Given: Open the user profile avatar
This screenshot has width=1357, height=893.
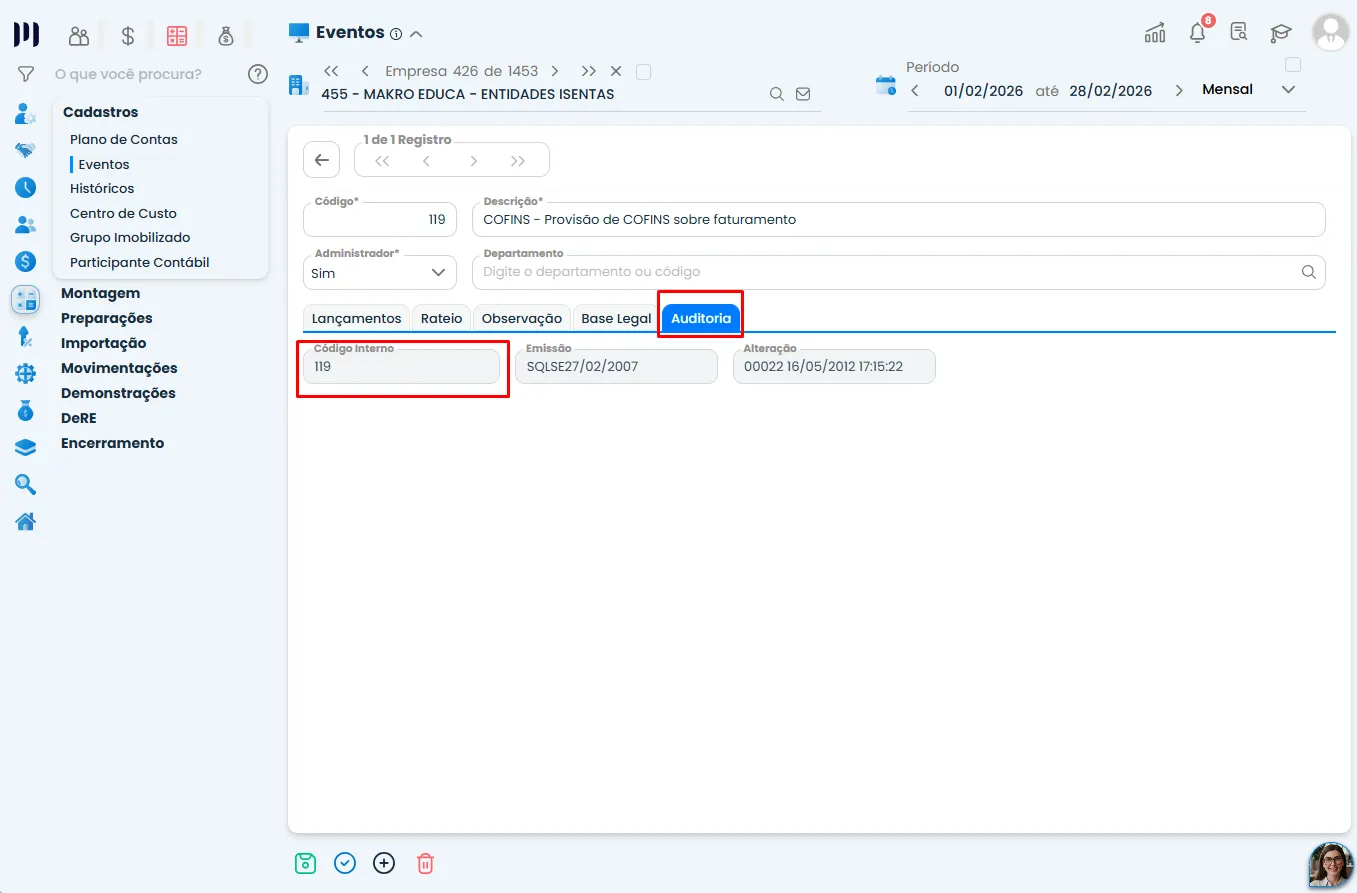Looking at the screenshot, I should [1331, 32].
